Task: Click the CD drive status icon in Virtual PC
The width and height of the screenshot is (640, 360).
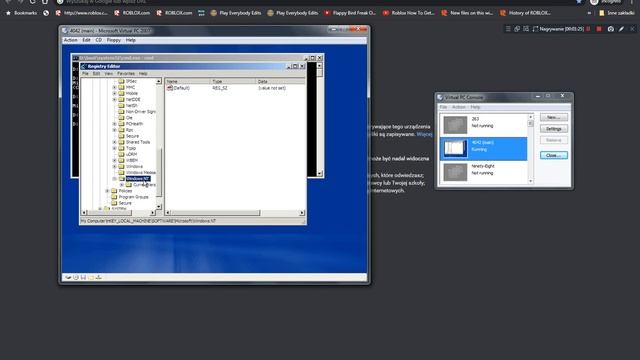Action: click(76, 278)
